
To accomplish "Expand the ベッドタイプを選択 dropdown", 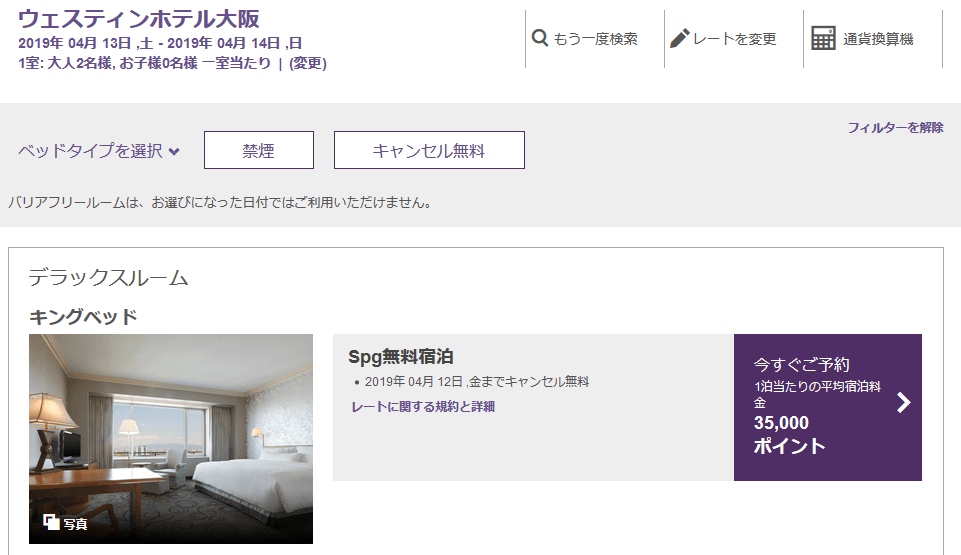I will click(x=99, y=151).
